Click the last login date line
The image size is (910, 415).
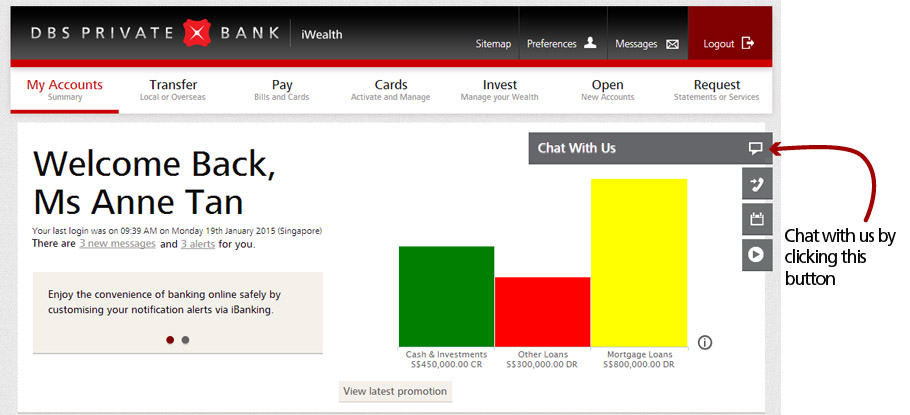(177, 230)
